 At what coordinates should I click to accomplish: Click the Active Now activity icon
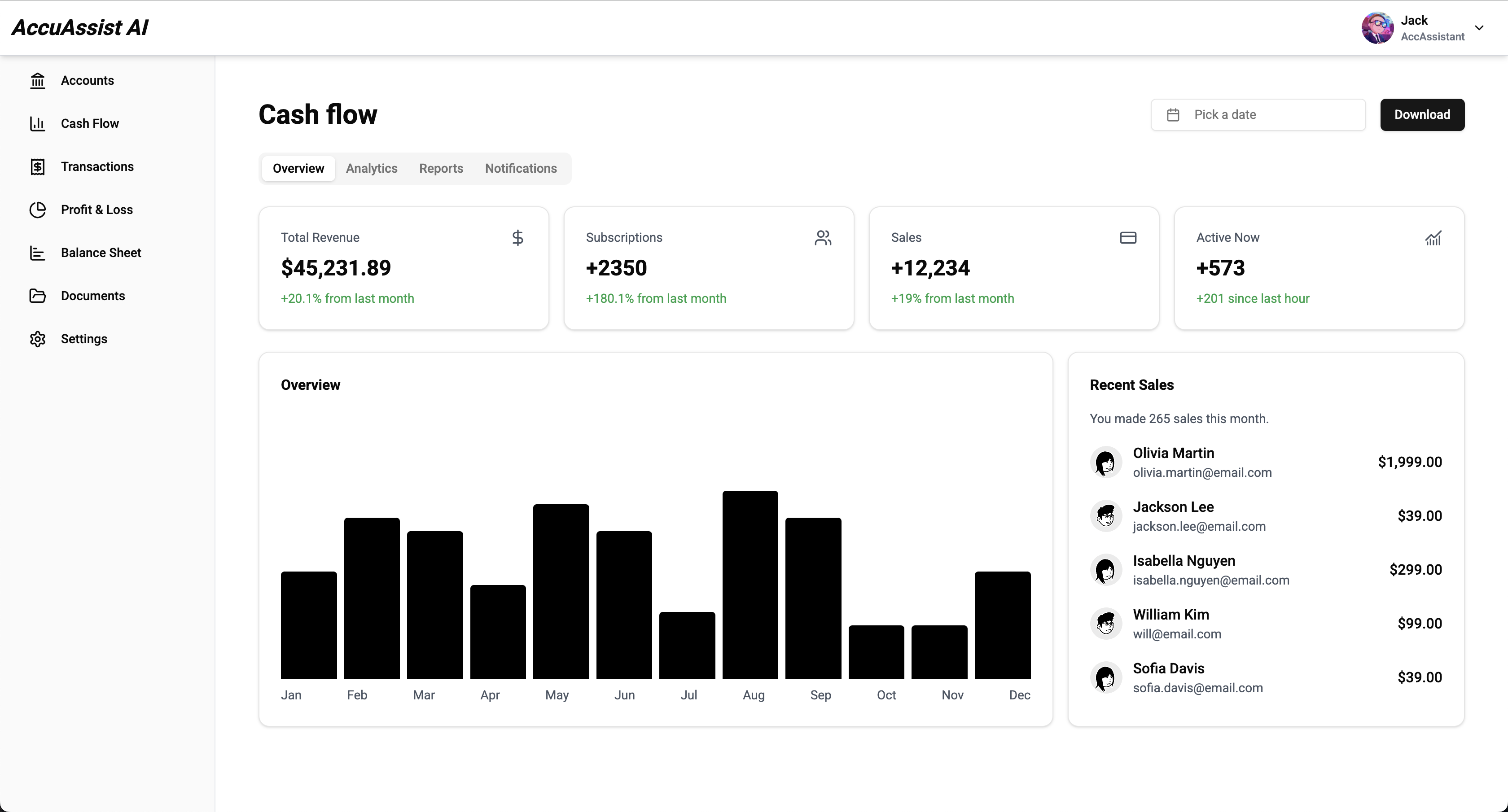(1434, 237)
